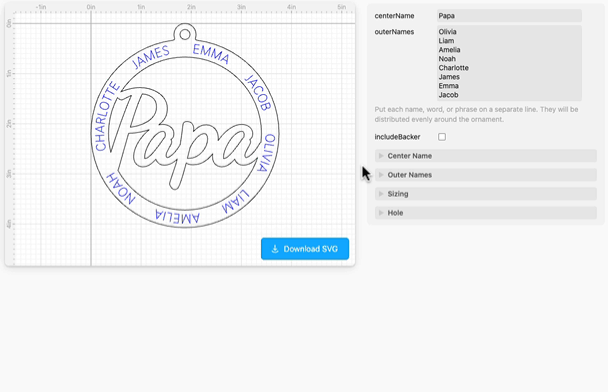Click the hanging hole at ornament top
608x392 pixels.
185,35
